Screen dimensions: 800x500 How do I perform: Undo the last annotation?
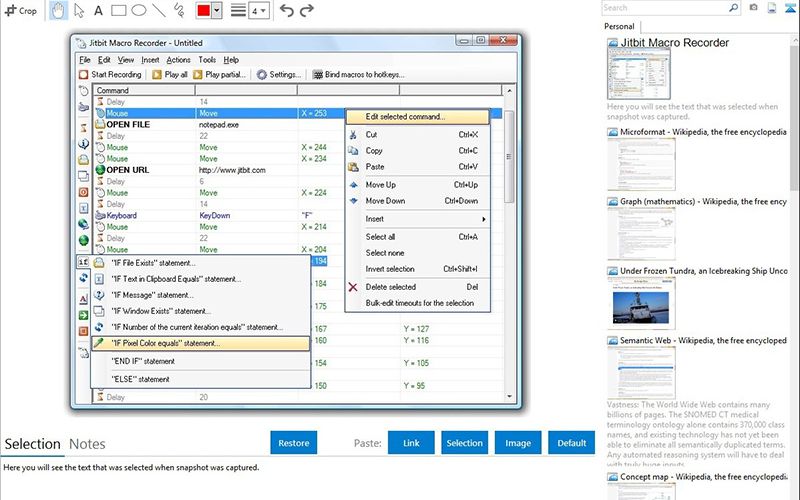pyautogui.click(x=287, y=10)
